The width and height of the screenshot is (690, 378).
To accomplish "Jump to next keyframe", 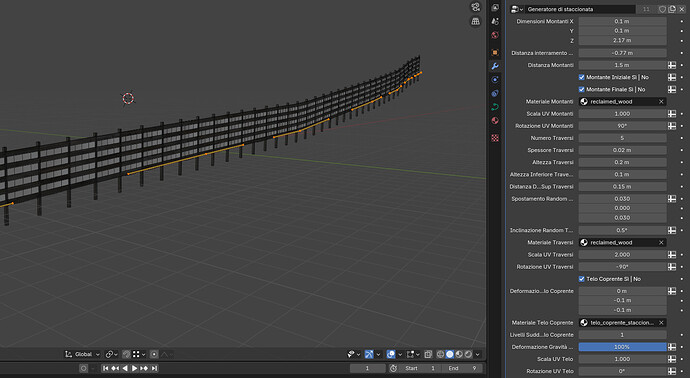I will [144, 368].
